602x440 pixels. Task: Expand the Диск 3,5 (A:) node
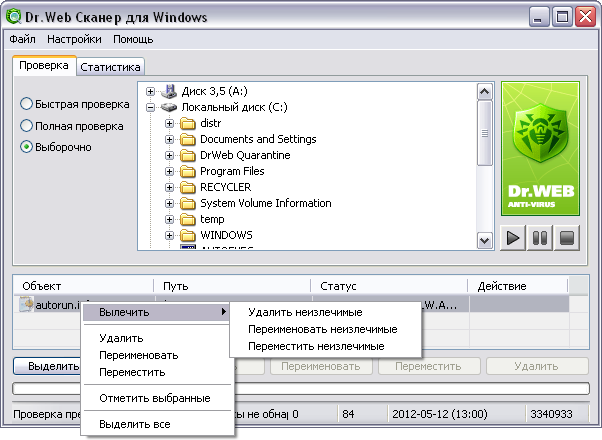coord(150,91)
